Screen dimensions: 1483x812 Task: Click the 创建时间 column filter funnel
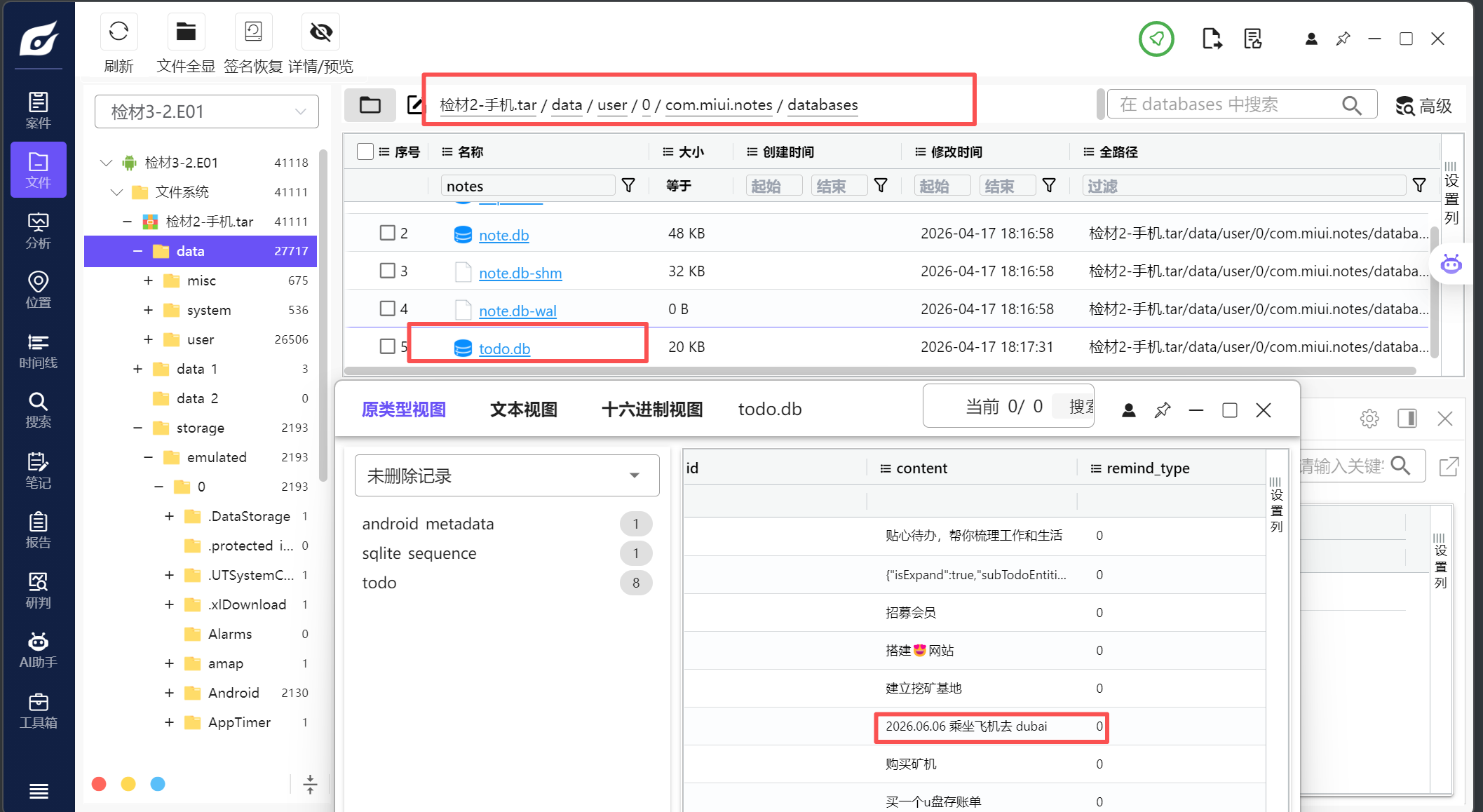[881, 185]
